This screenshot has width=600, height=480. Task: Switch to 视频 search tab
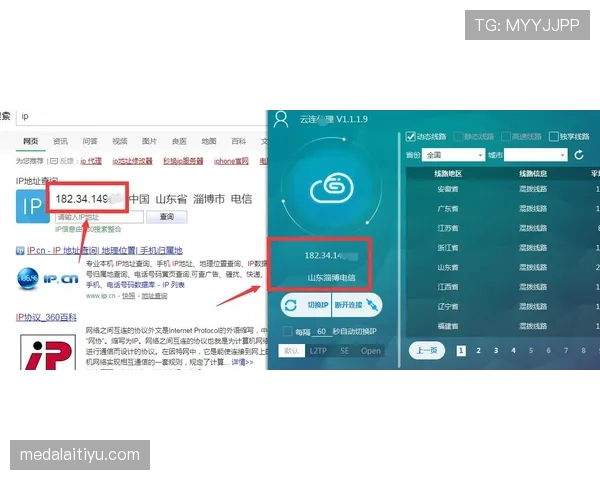120,141
